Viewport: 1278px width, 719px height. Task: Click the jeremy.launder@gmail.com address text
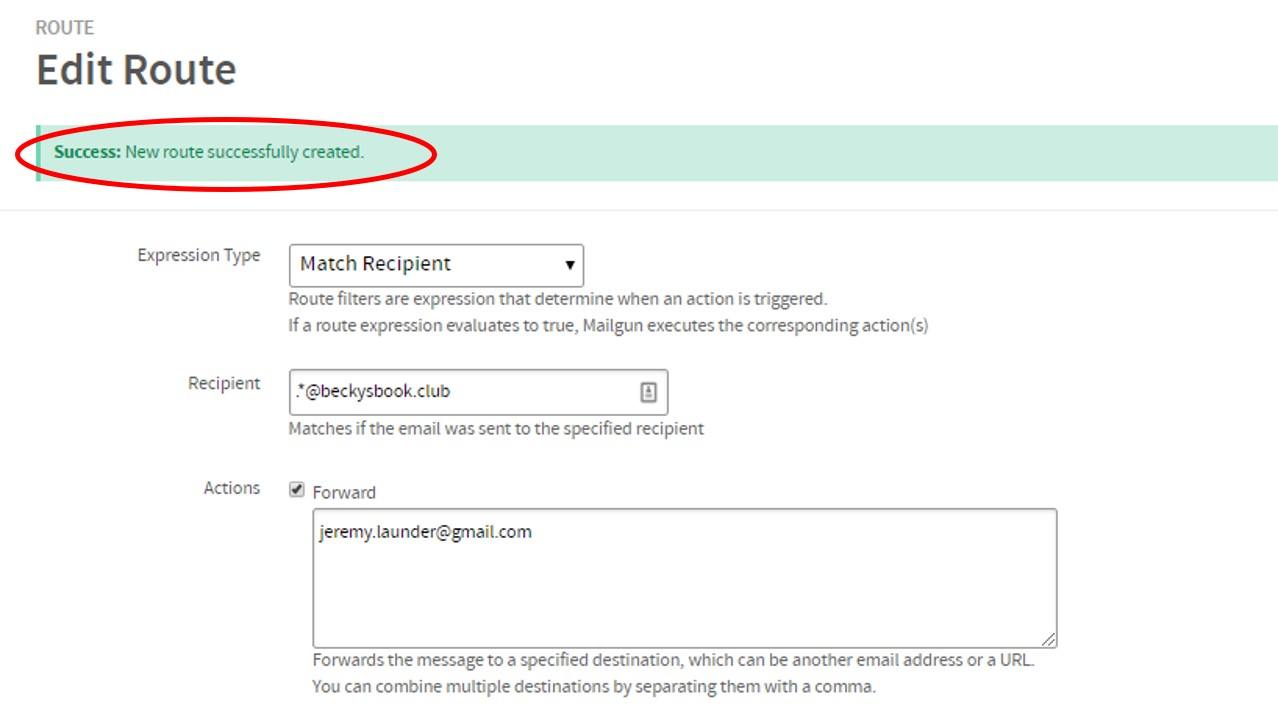pos(425,532)
